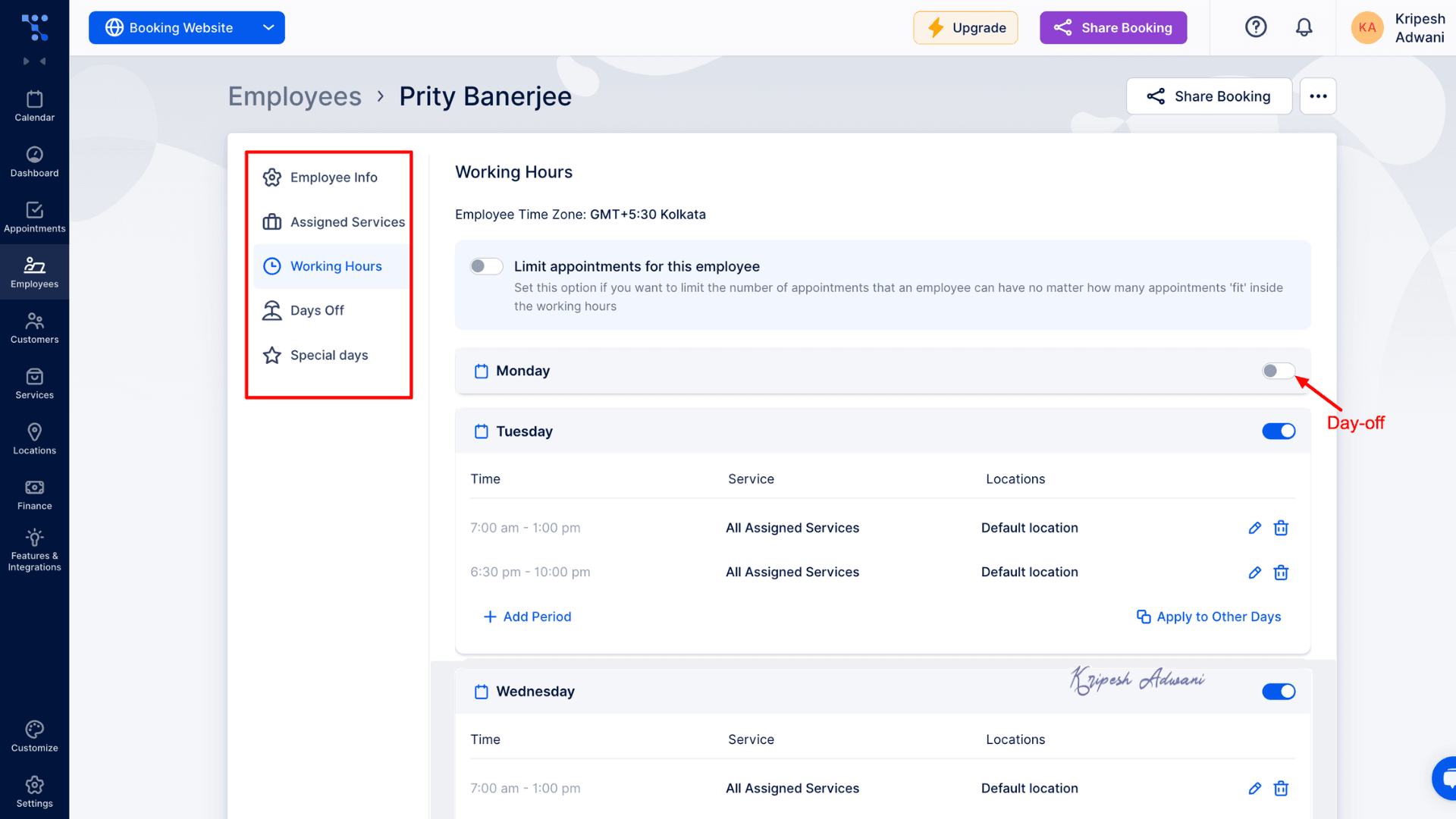The image size is (1456, 819).
Task: Delete the Wednesday 7:00 am period
Action: 1281,789
